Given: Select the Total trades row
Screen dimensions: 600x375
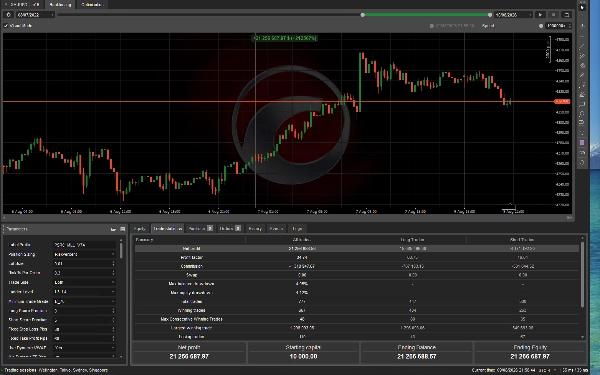Looking at the screenshot, I should [x=357, y=302].
